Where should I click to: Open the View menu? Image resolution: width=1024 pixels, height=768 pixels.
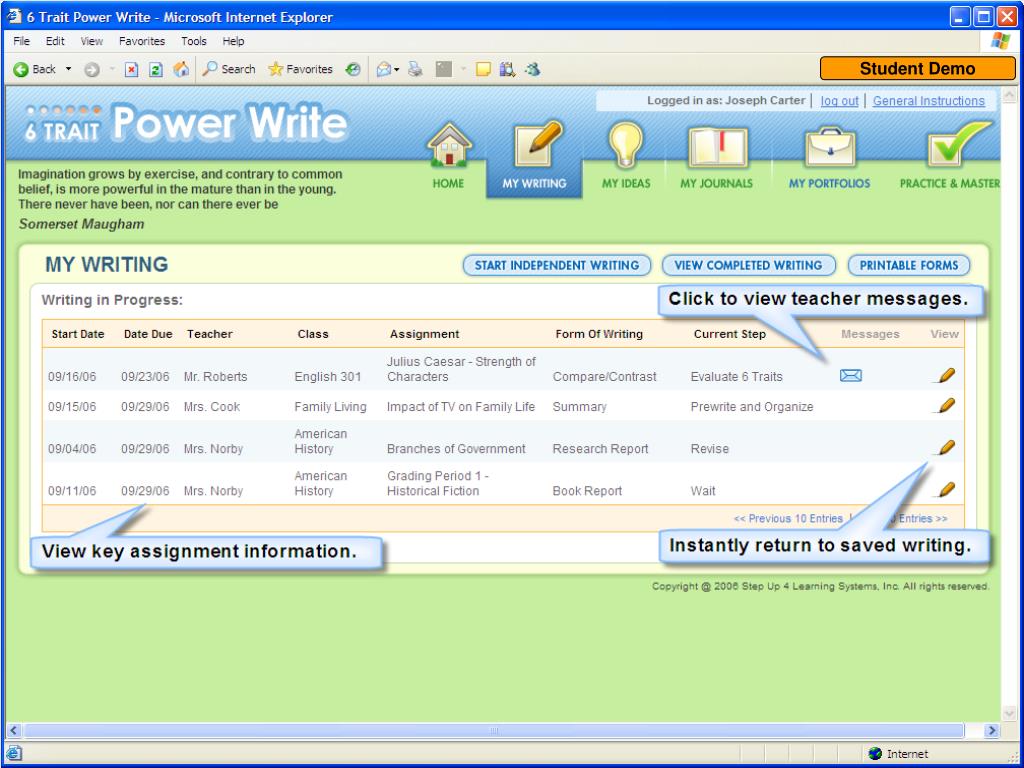(x=91, y=41)
